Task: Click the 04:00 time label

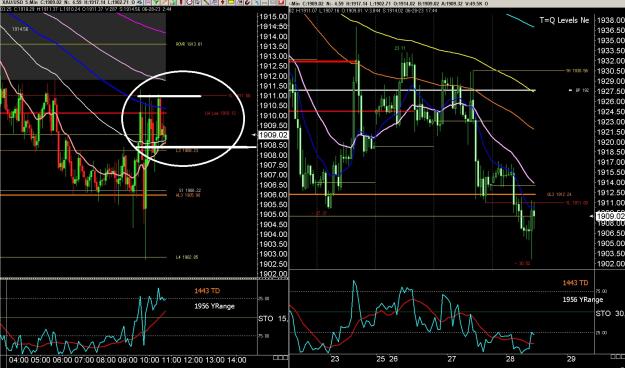Action: [x=19, y=360]
